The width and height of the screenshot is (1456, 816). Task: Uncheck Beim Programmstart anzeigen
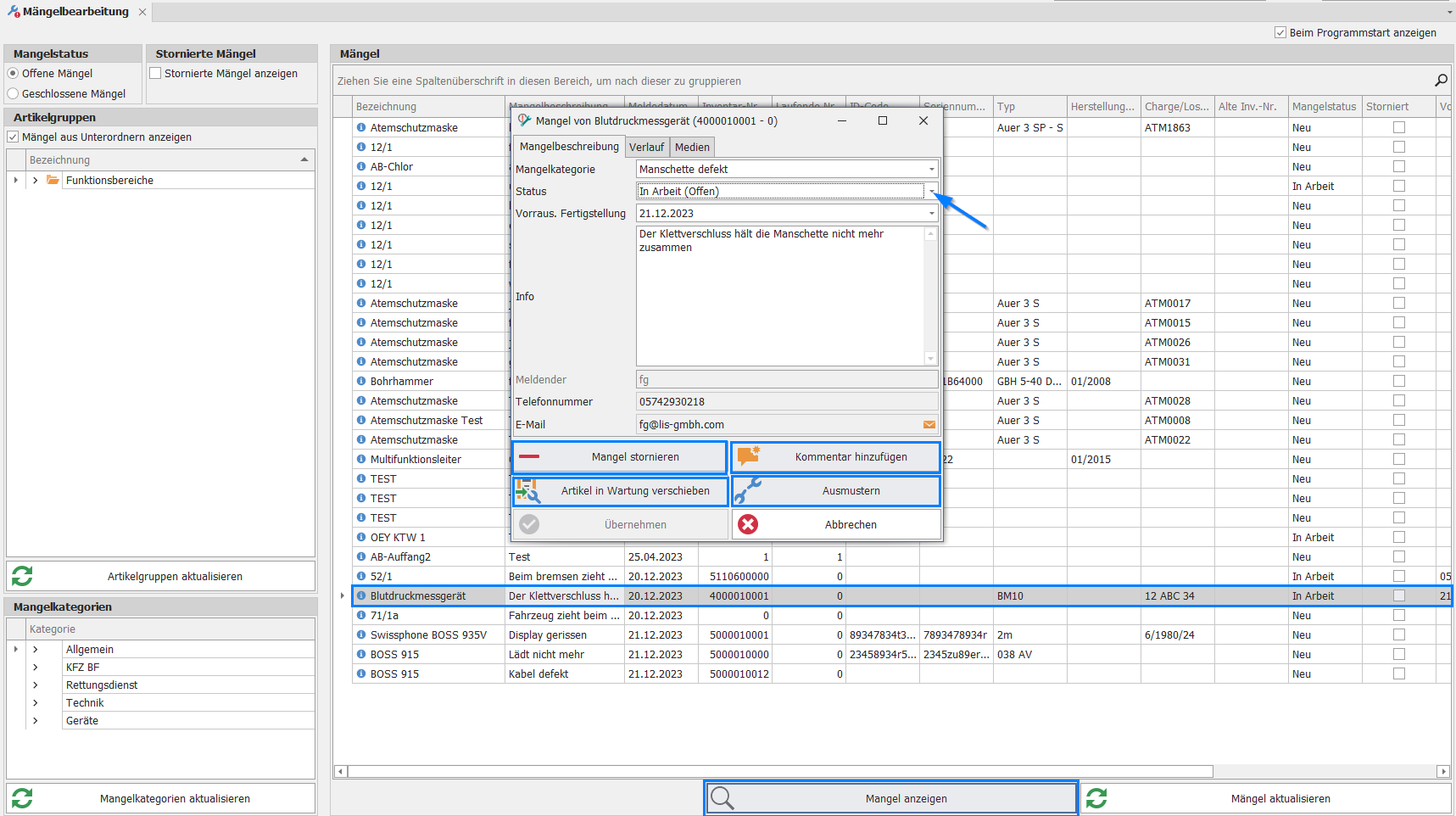click(x=1280, y=33)
